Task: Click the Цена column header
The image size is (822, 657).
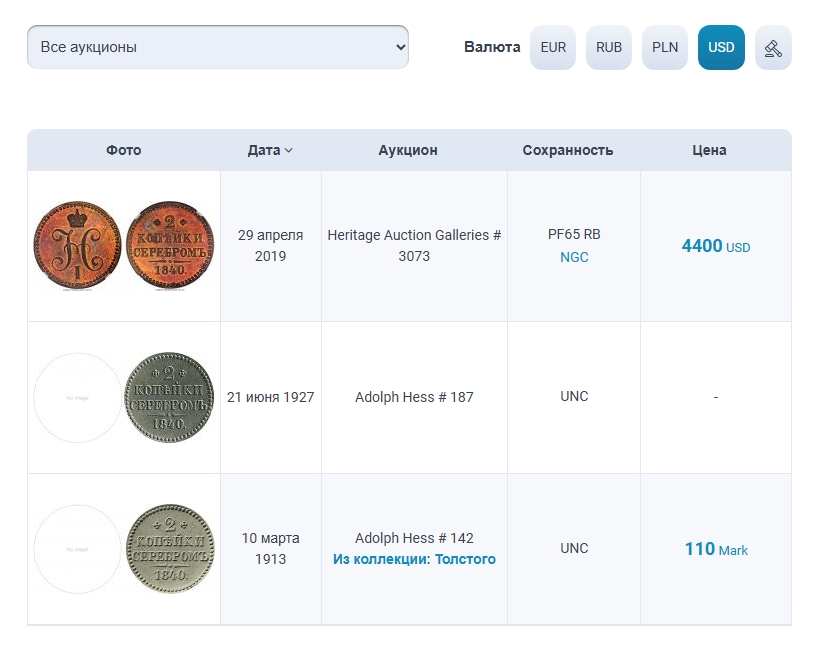Action: coord(709,150)
